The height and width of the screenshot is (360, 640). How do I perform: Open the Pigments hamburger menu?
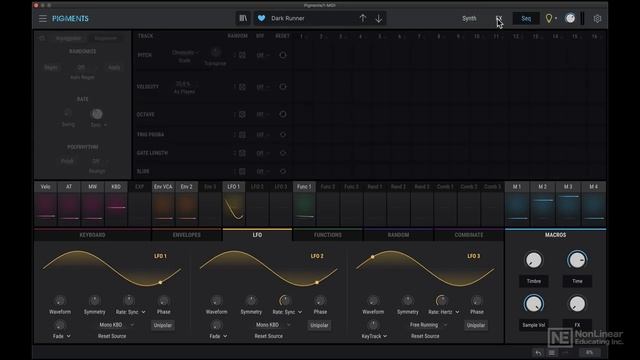tap(42, 18)
